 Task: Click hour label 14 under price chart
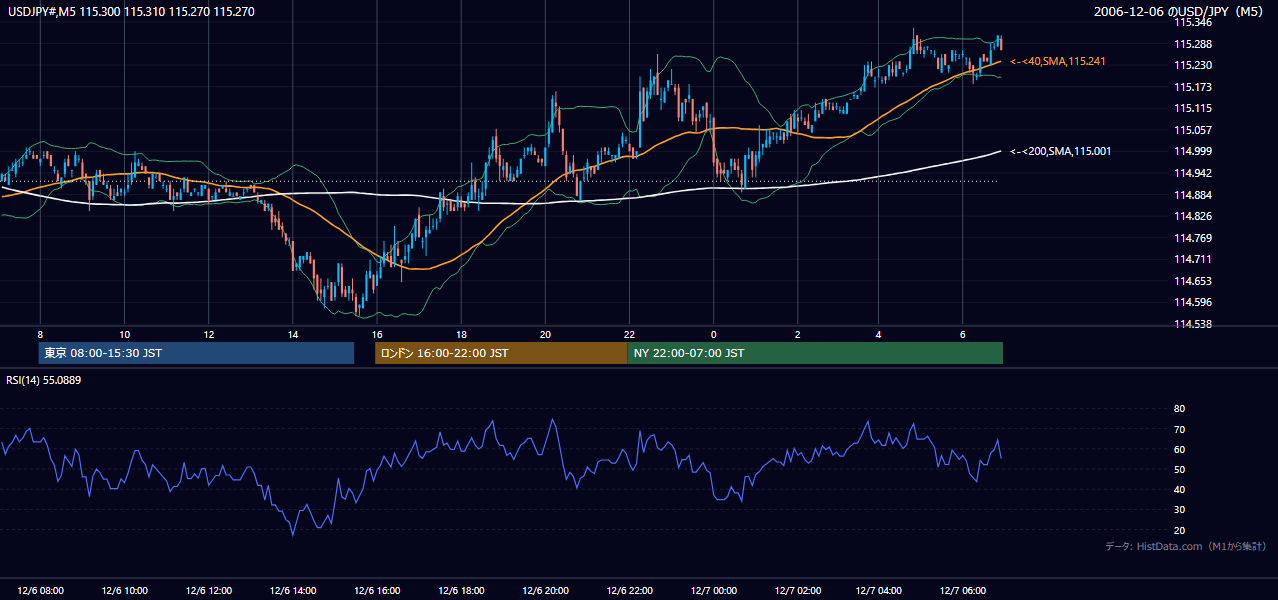(x=292, y=334)
